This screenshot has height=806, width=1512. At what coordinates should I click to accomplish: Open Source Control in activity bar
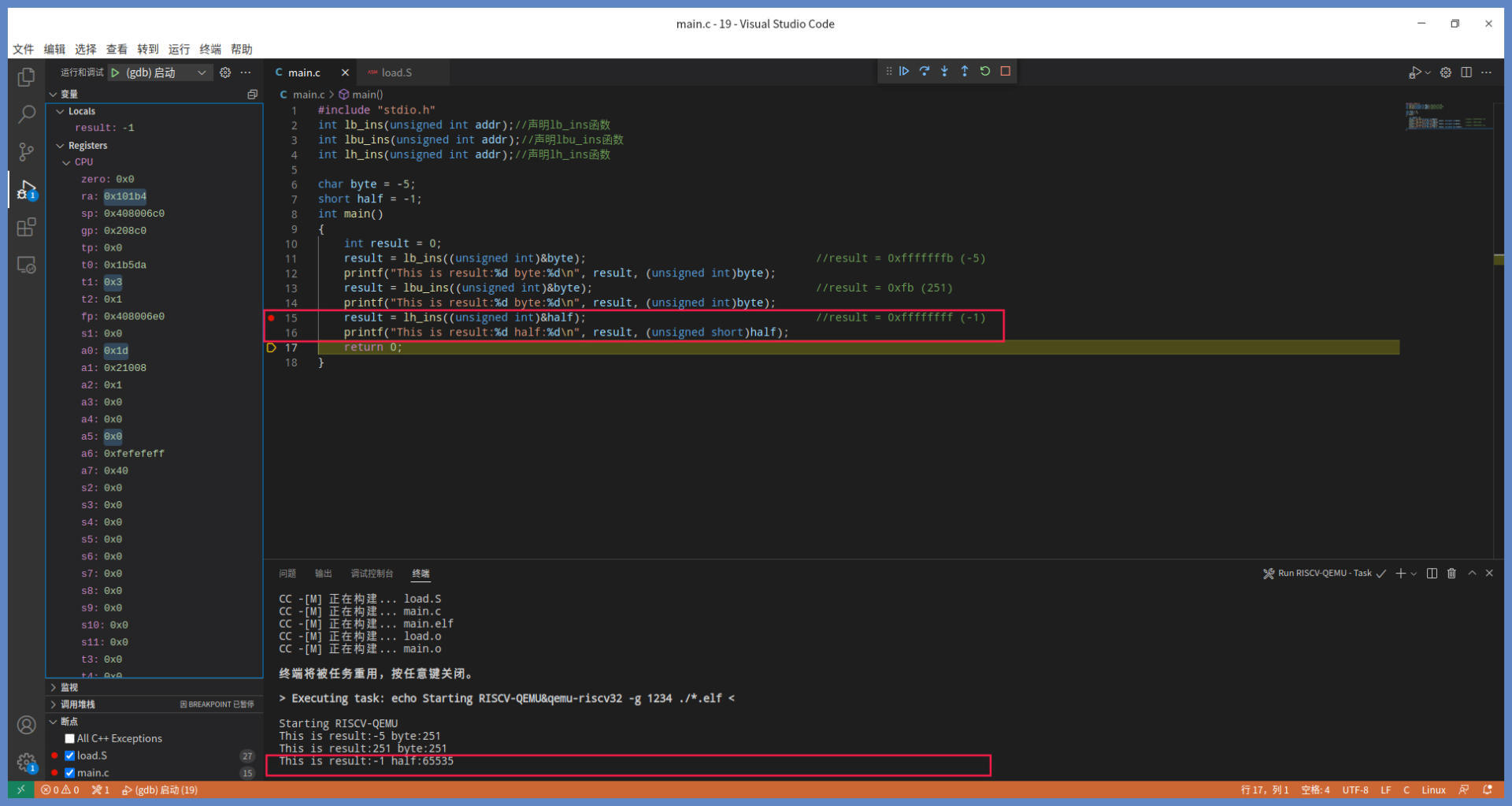(x=26, y=152)
